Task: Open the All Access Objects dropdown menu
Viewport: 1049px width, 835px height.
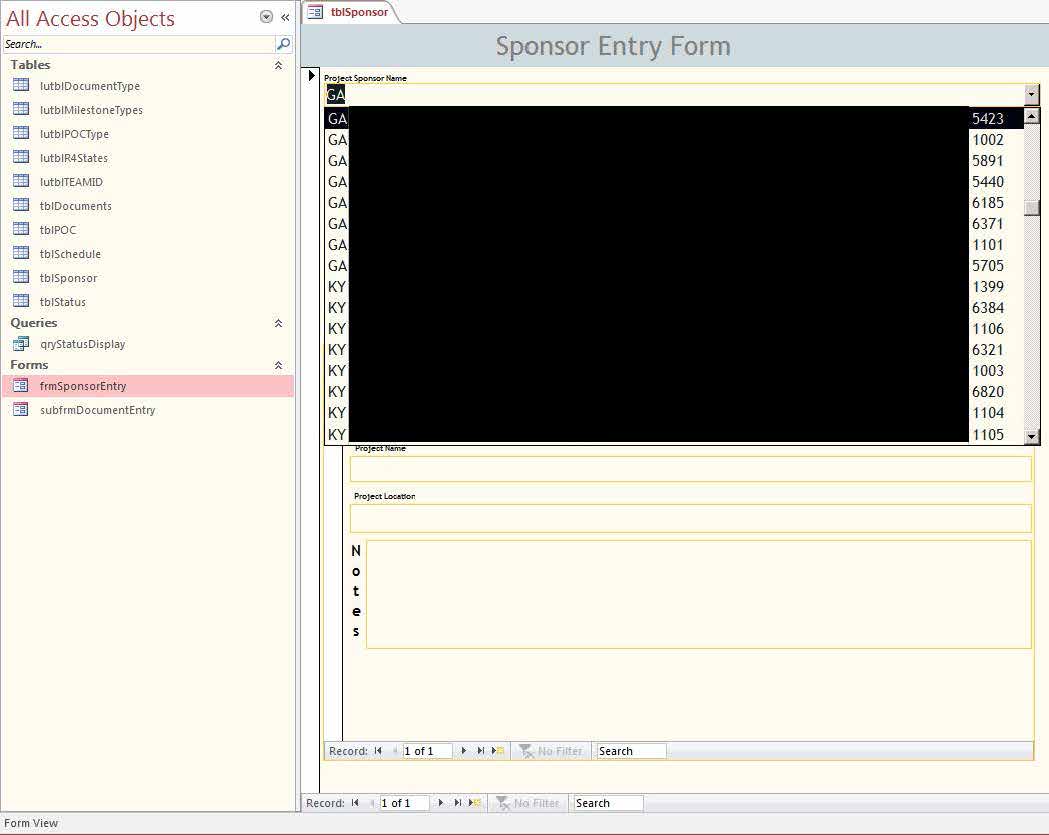Action: pyautogui.click(x=266, y=17)
